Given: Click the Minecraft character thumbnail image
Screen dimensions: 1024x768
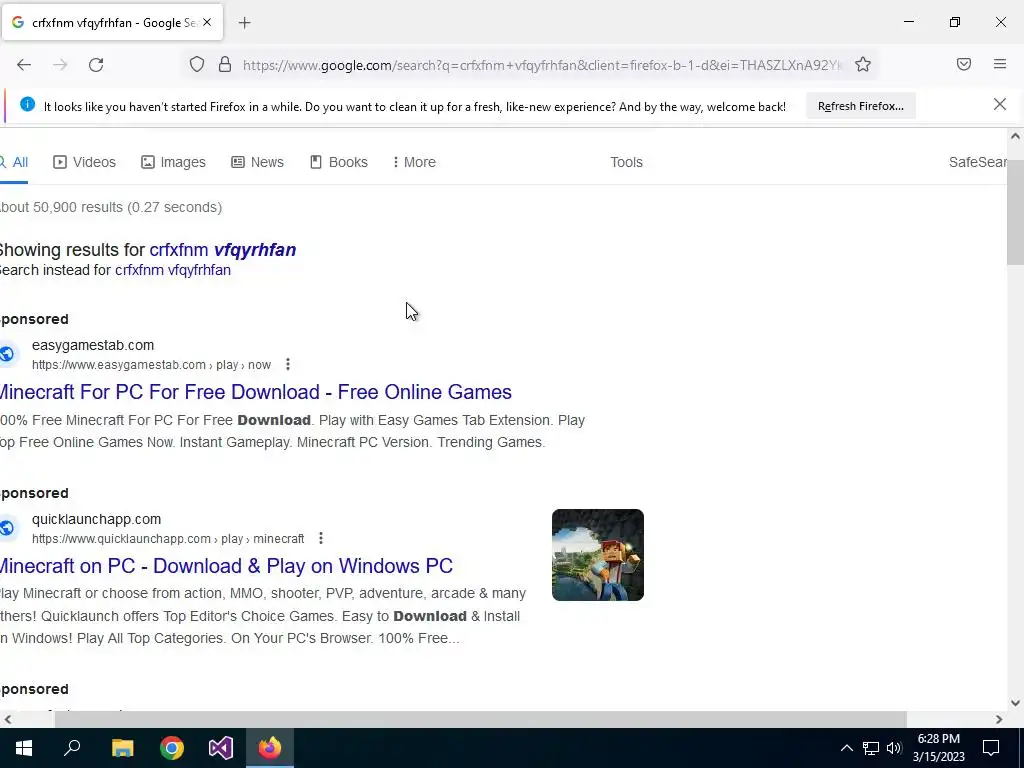Looking at the screenshot, I should pos(598,555).
